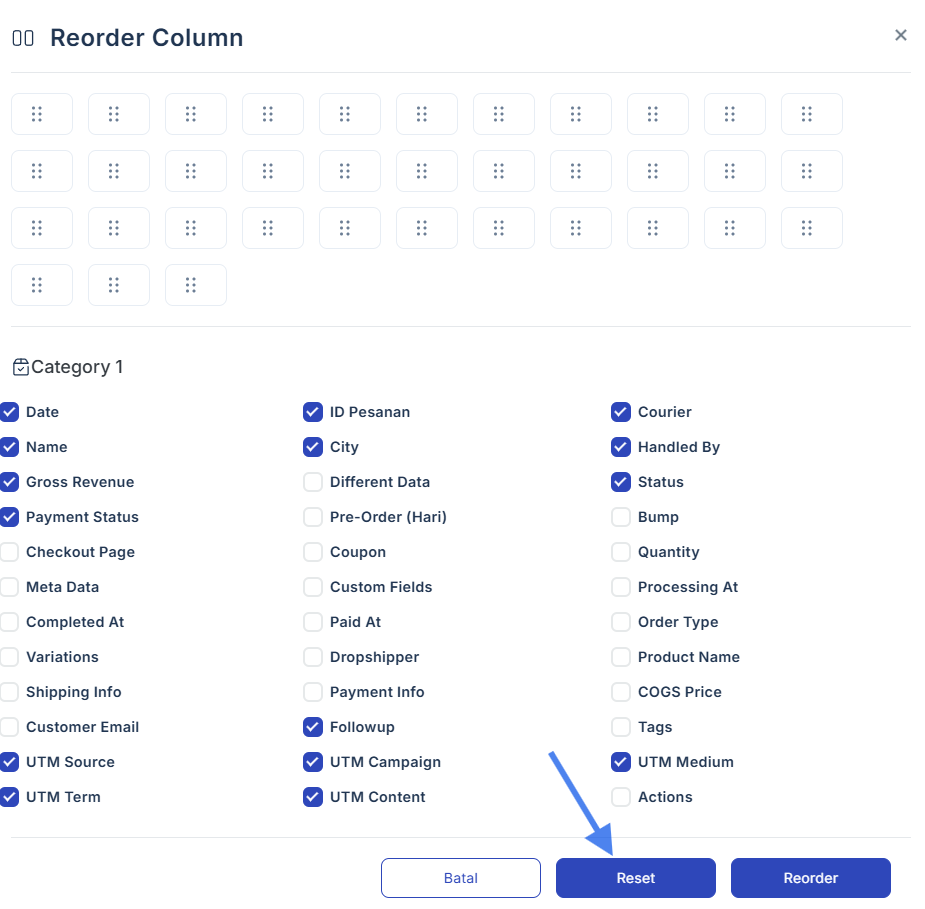This screenshot has width=925, height=909.
Task: Click the Reorder Column title icon
Action: (x=23, y=38)
